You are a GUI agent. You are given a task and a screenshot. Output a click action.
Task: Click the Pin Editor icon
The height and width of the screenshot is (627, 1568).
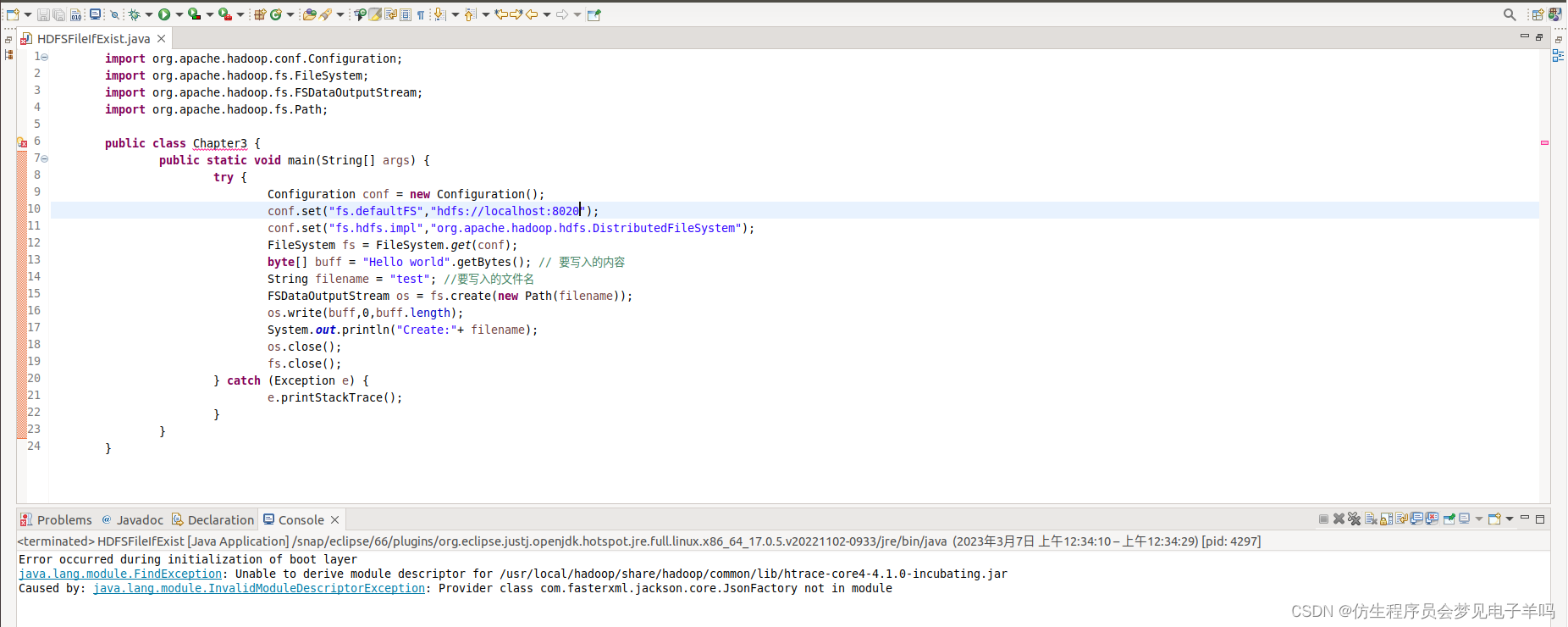594,14
